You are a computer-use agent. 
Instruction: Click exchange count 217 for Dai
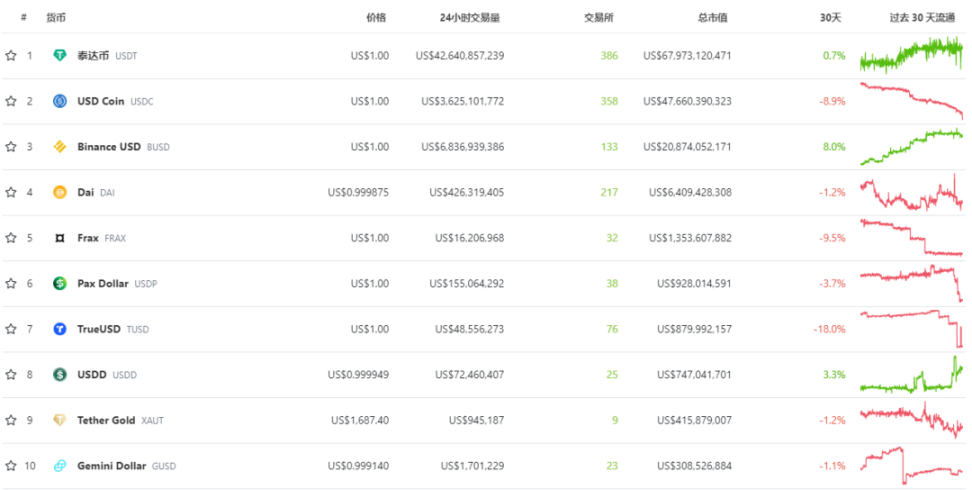pos(609,192)
